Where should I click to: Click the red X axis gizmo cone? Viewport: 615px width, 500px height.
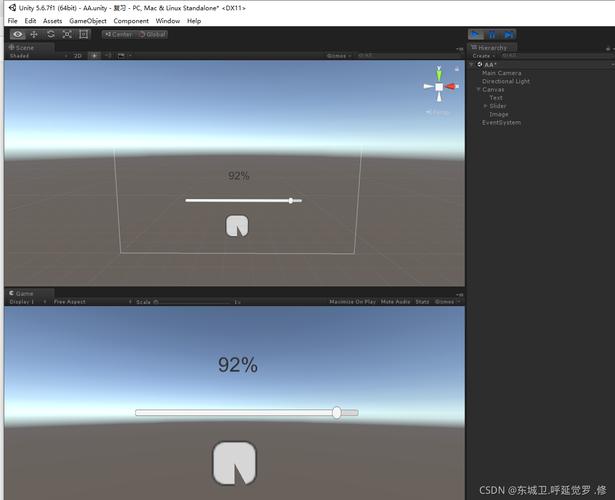[x=451, y=86]
